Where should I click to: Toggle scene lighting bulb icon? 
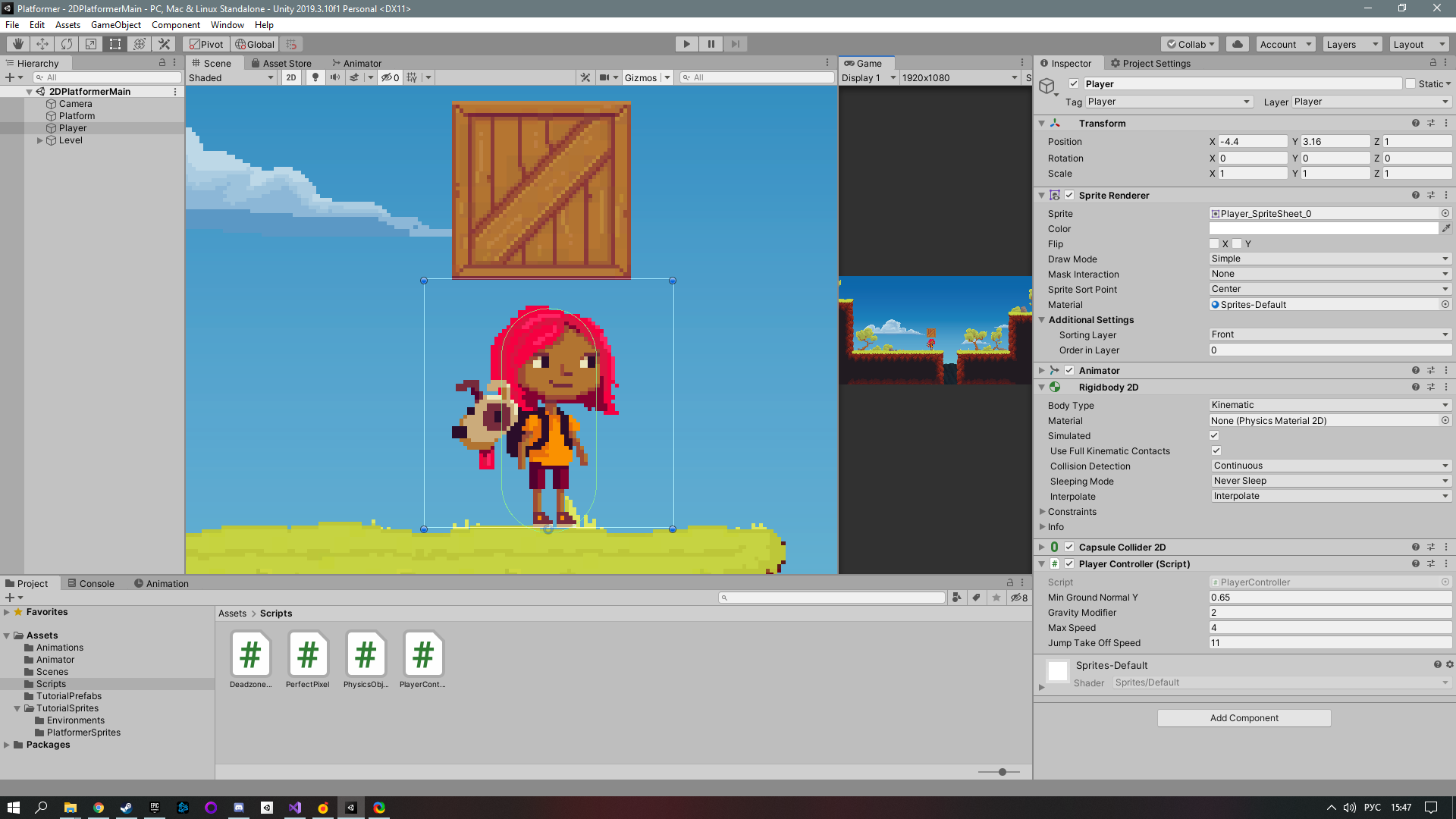coord(315,77)
